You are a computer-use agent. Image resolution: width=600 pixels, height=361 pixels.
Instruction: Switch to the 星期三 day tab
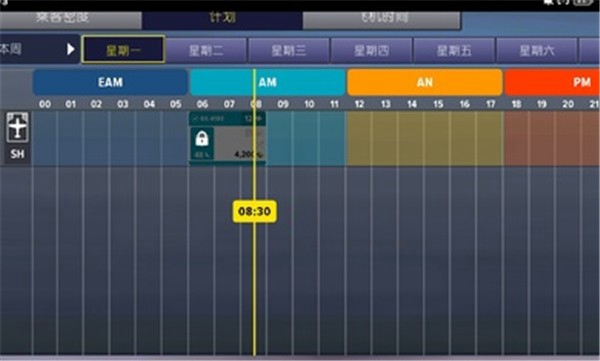[289, 50]
